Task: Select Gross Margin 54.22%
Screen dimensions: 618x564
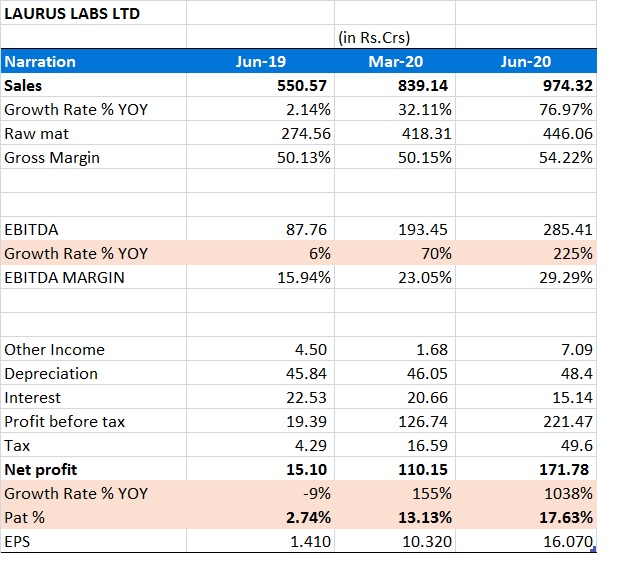Action: 526,158
